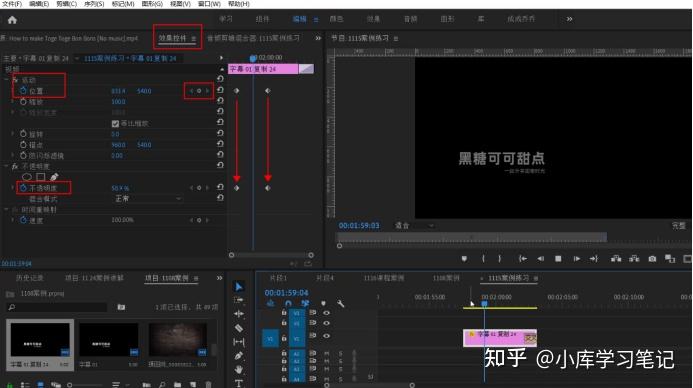Collapse the 运动 motion effect group
This screenshot has height=388, width=693.
point(6,80)
